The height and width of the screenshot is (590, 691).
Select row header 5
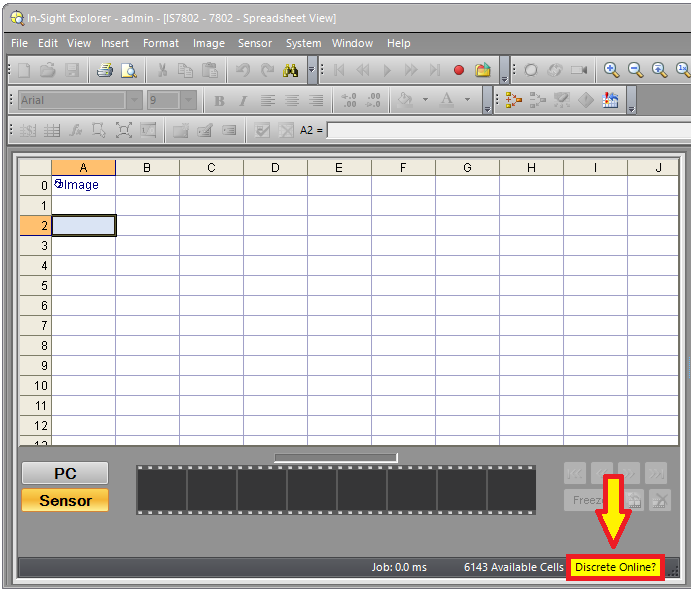click(35, 286)
